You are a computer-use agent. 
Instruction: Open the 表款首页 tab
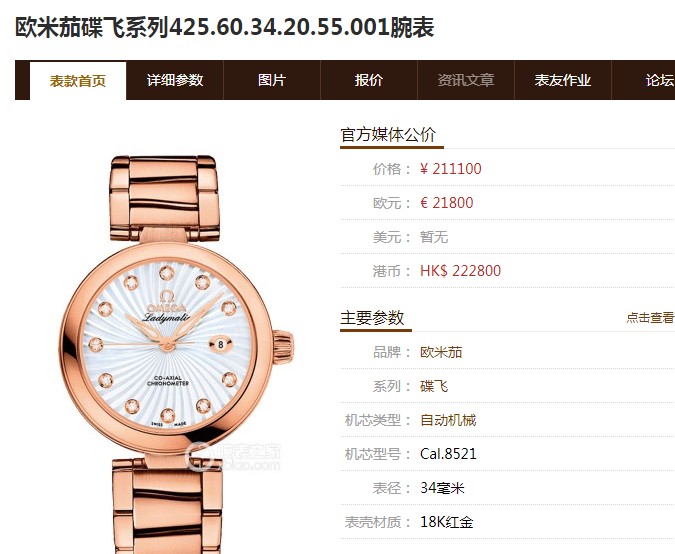(x=78, y=81)
